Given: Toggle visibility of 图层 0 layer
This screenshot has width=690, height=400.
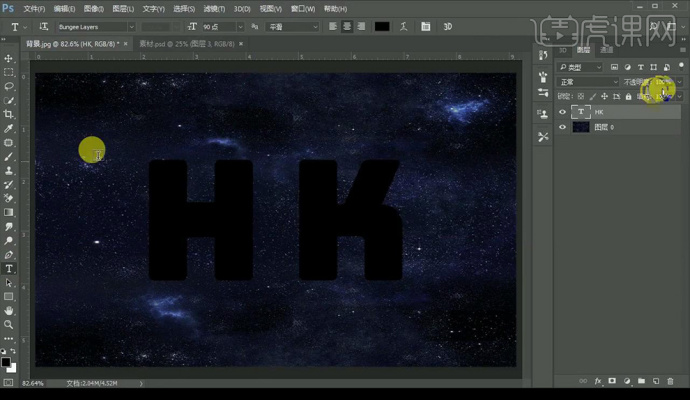Looking at the screenshot, I should point(563,127).
